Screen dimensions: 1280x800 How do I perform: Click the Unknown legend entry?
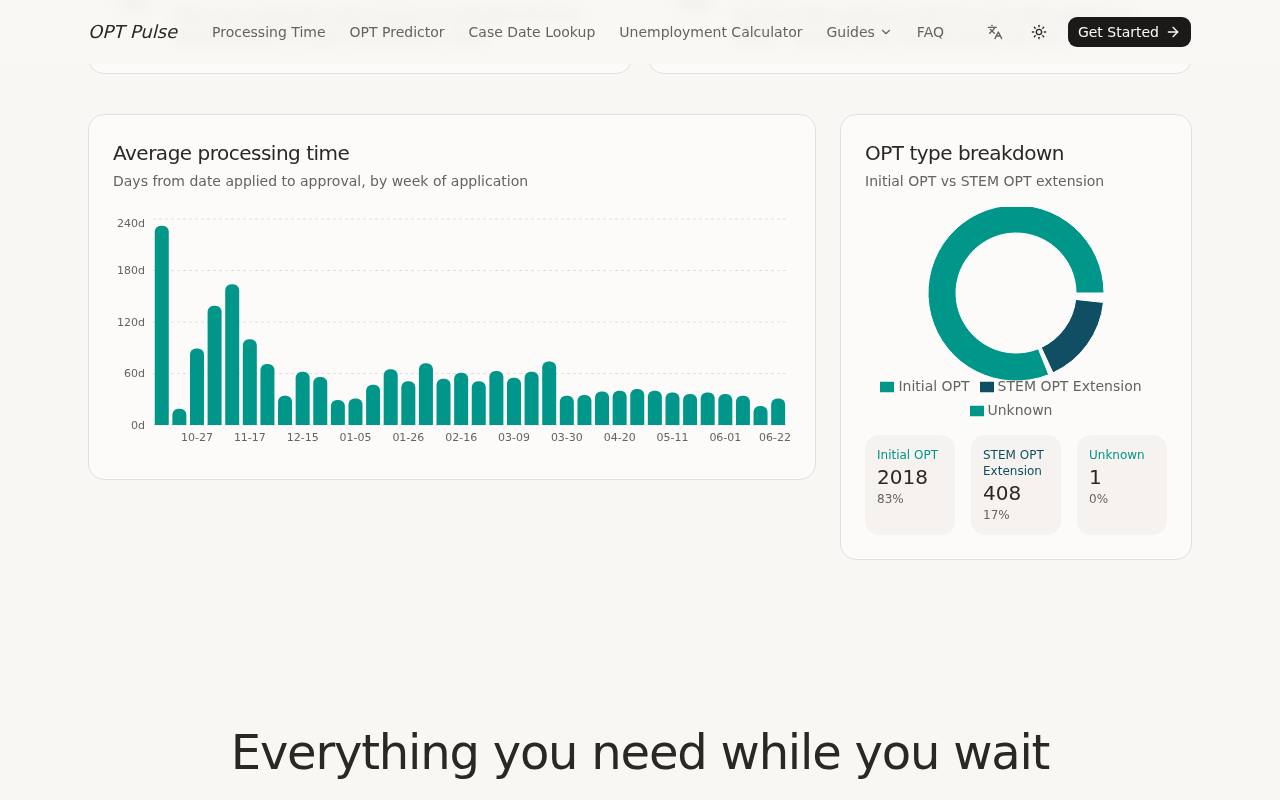click(x=1011, y=410)
